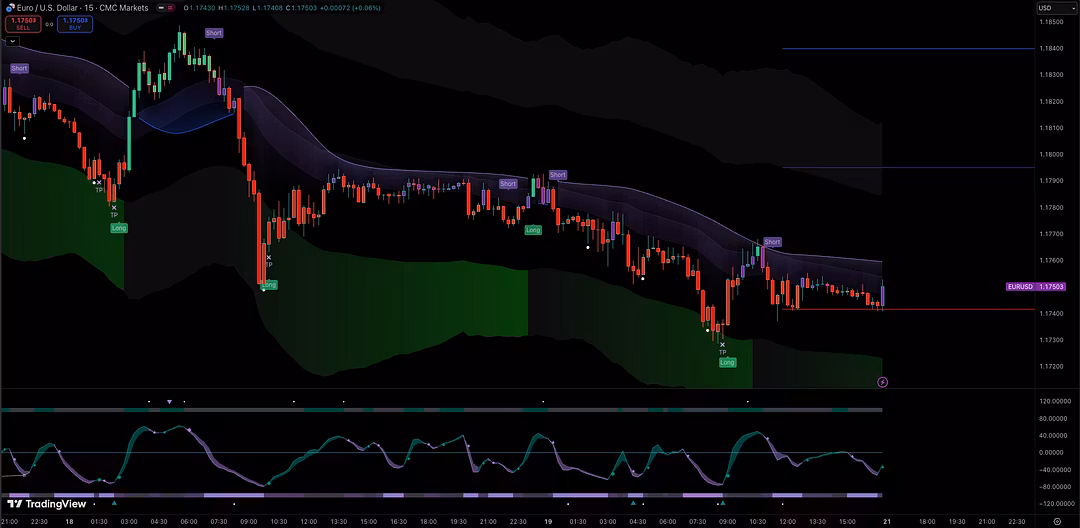Click the leftmost green Long signal label
The height and width of the screenshot is (528, 1080).
pos(119,228)
